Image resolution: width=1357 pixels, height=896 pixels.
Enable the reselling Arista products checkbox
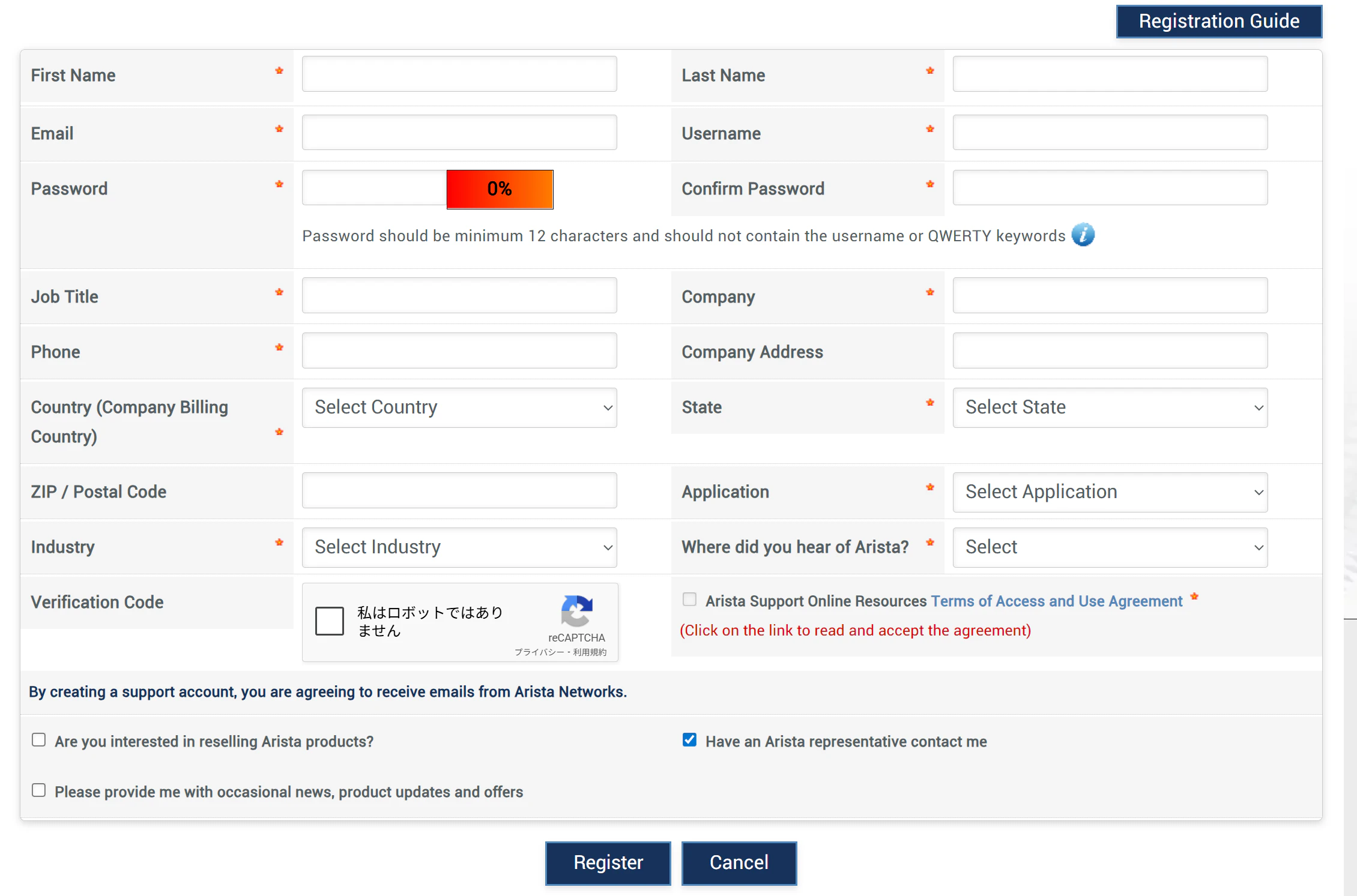[39, 740]
